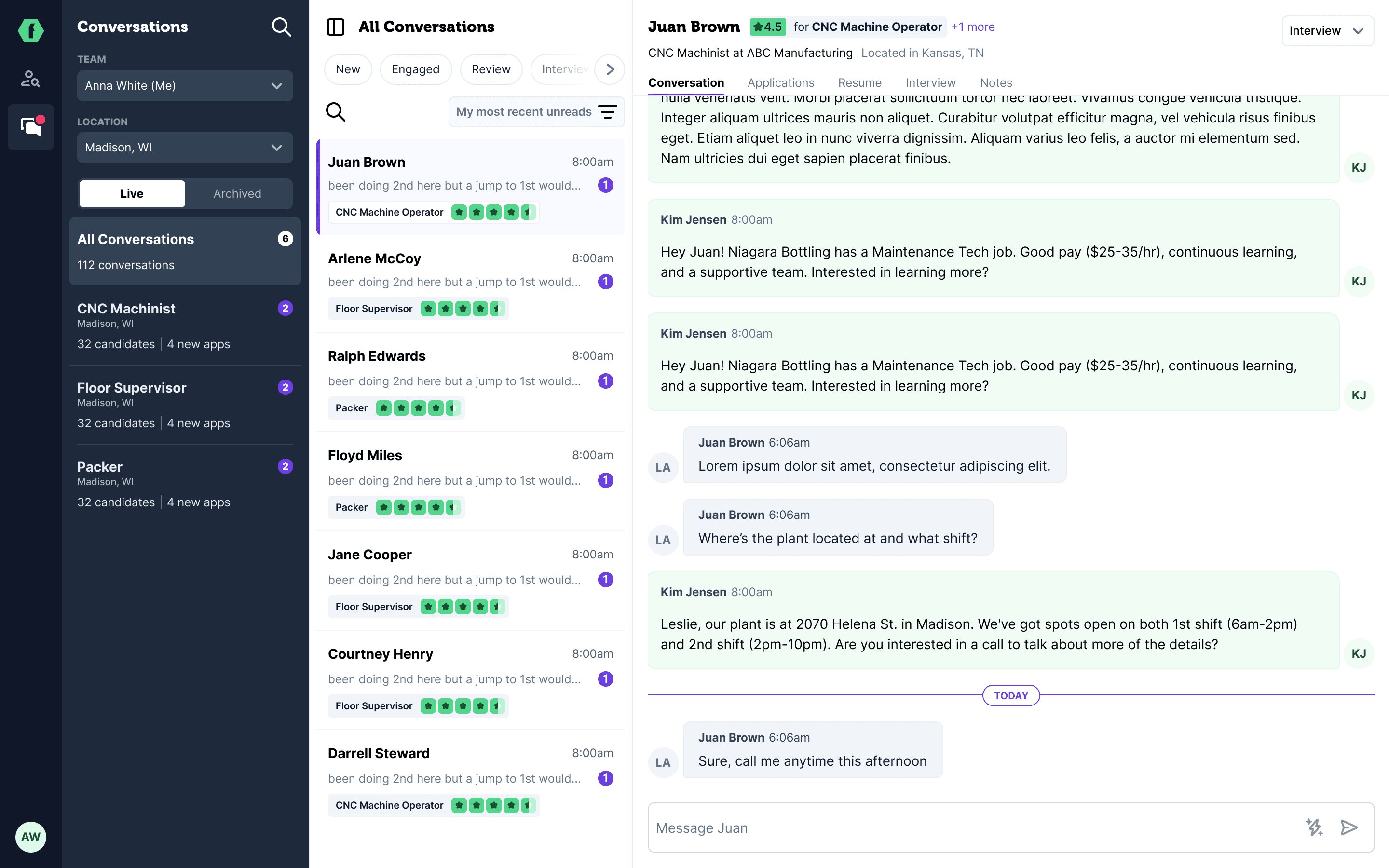Click the AI sparkle compose icon
Viewport: 1389px width, 868px height.
pyautogui.click(x=1314, y=827)
